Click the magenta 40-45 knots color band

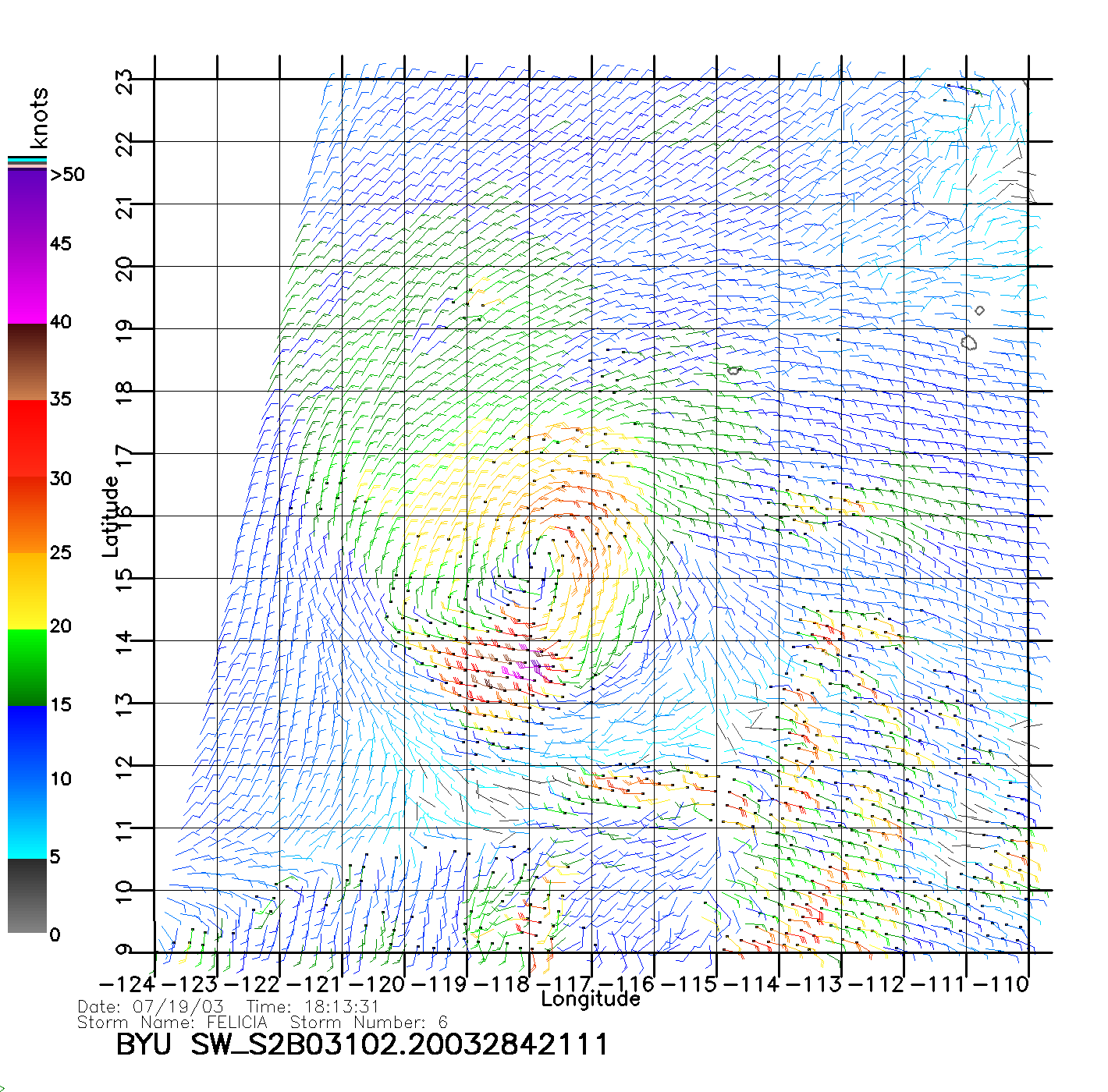(x=27, y=285)
